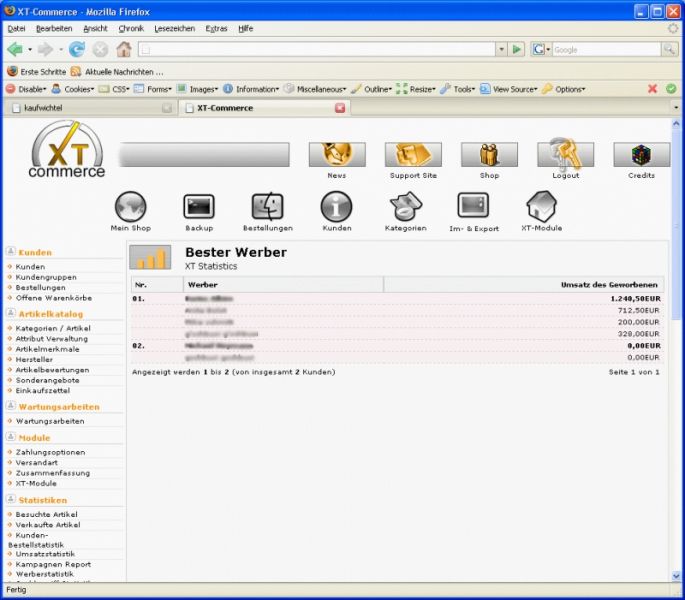The width and height of the screenshot is (685, 600).
Task: Open the Backup icon
Action: pos(199,207)
